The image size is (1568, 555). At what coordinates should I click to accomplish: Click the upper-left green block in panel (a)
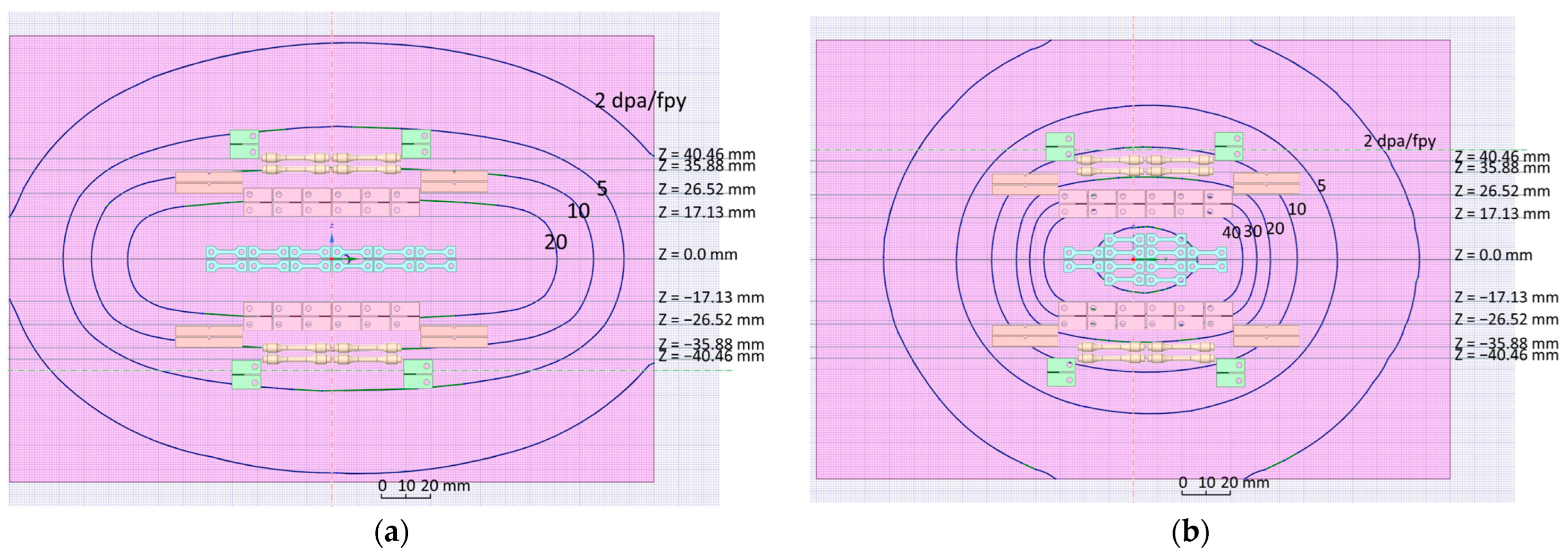pos(244,144)
